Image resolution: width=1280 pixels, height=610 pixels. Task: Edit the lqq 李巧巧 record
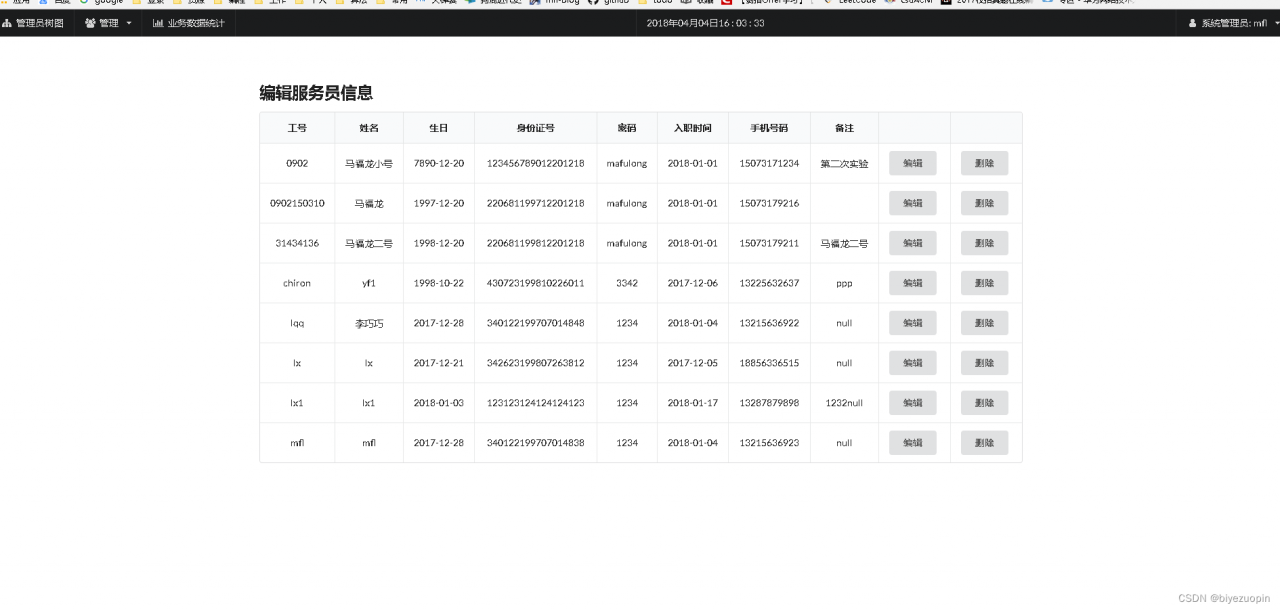[x=913, y=323]
